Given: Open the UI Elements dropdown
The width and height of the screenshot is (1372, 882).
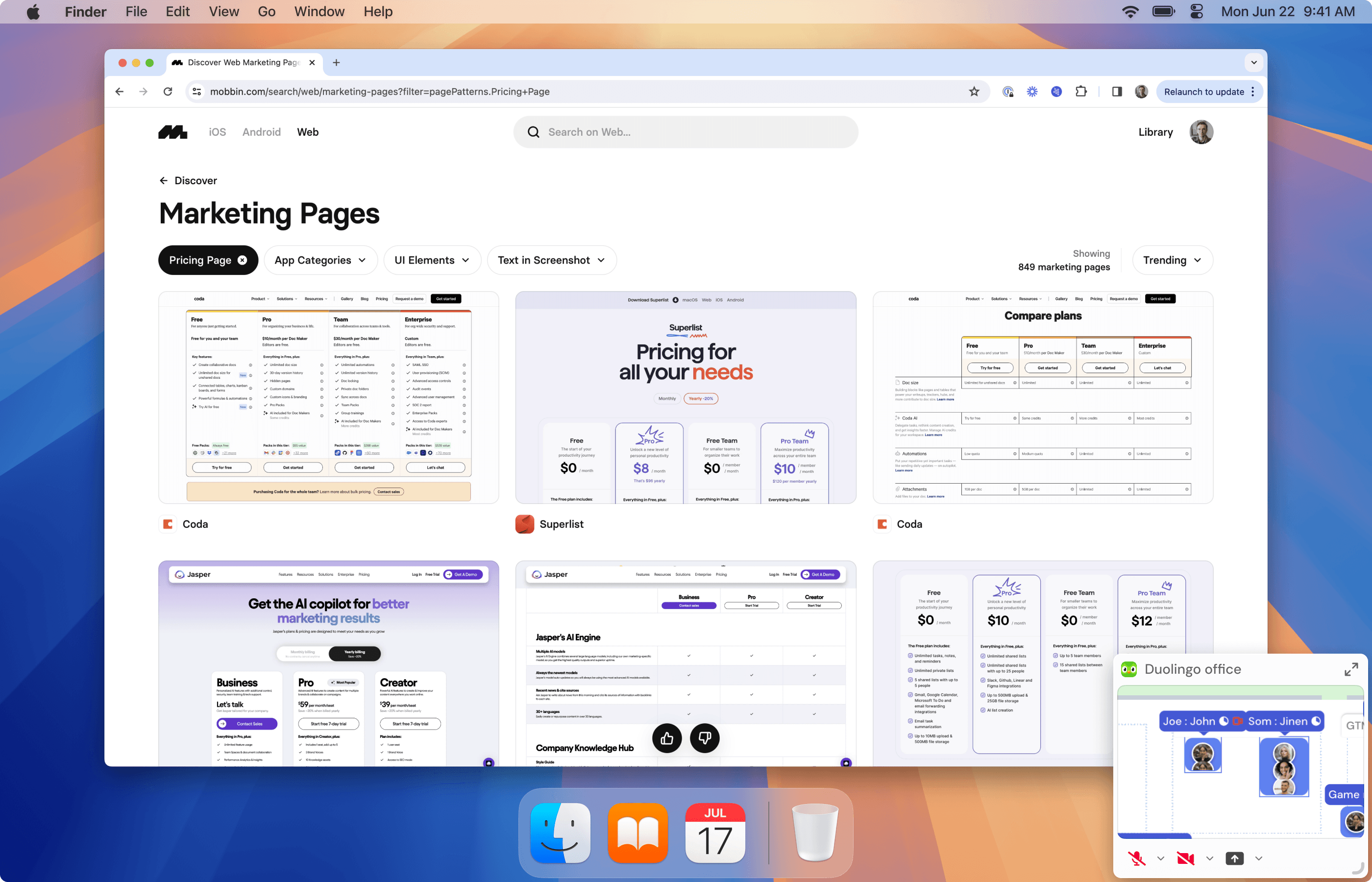Looking at the screenshot, I should [432, 260].
